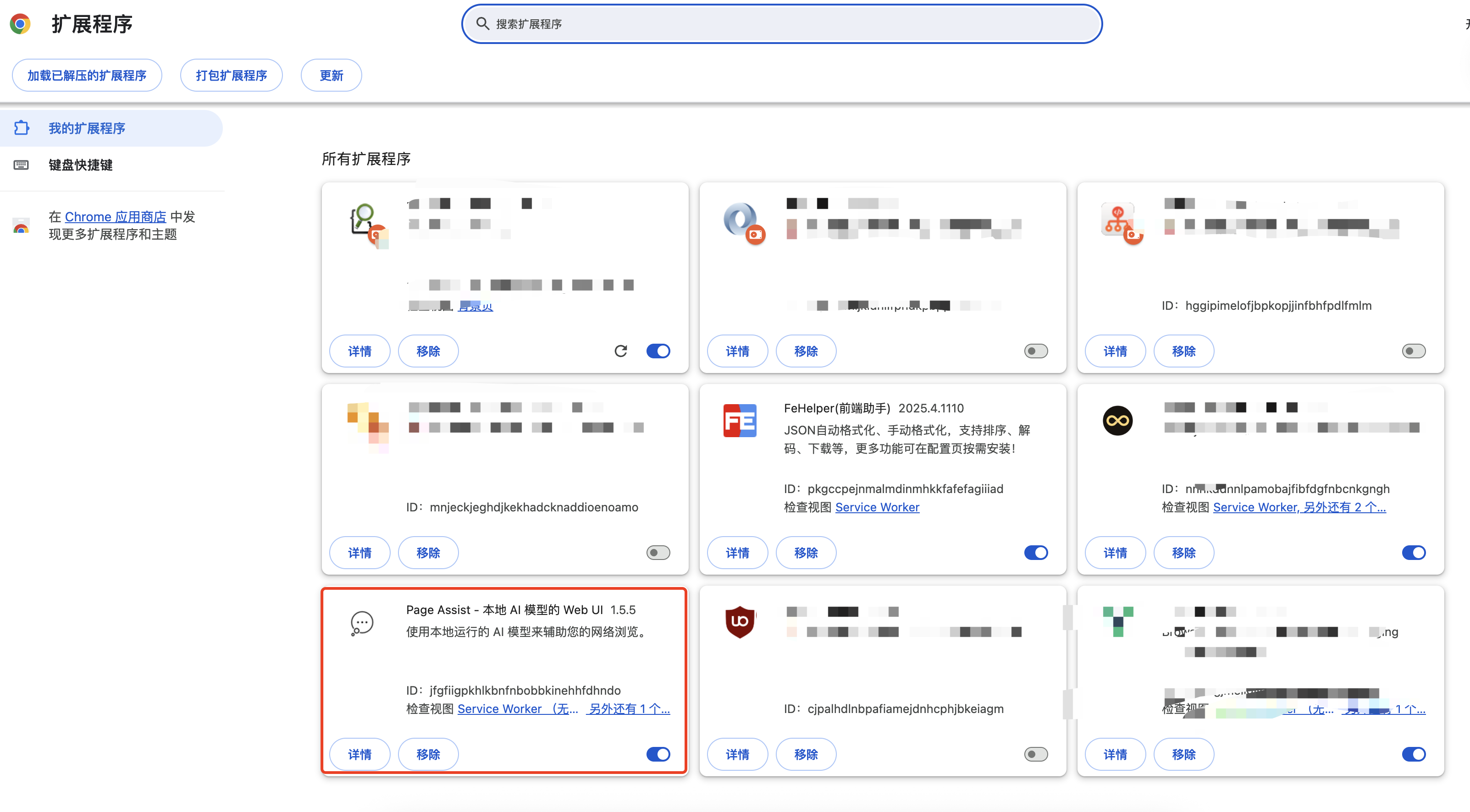
Task: Click the Chrome logo at top left
Action: (x=21, y=23)
